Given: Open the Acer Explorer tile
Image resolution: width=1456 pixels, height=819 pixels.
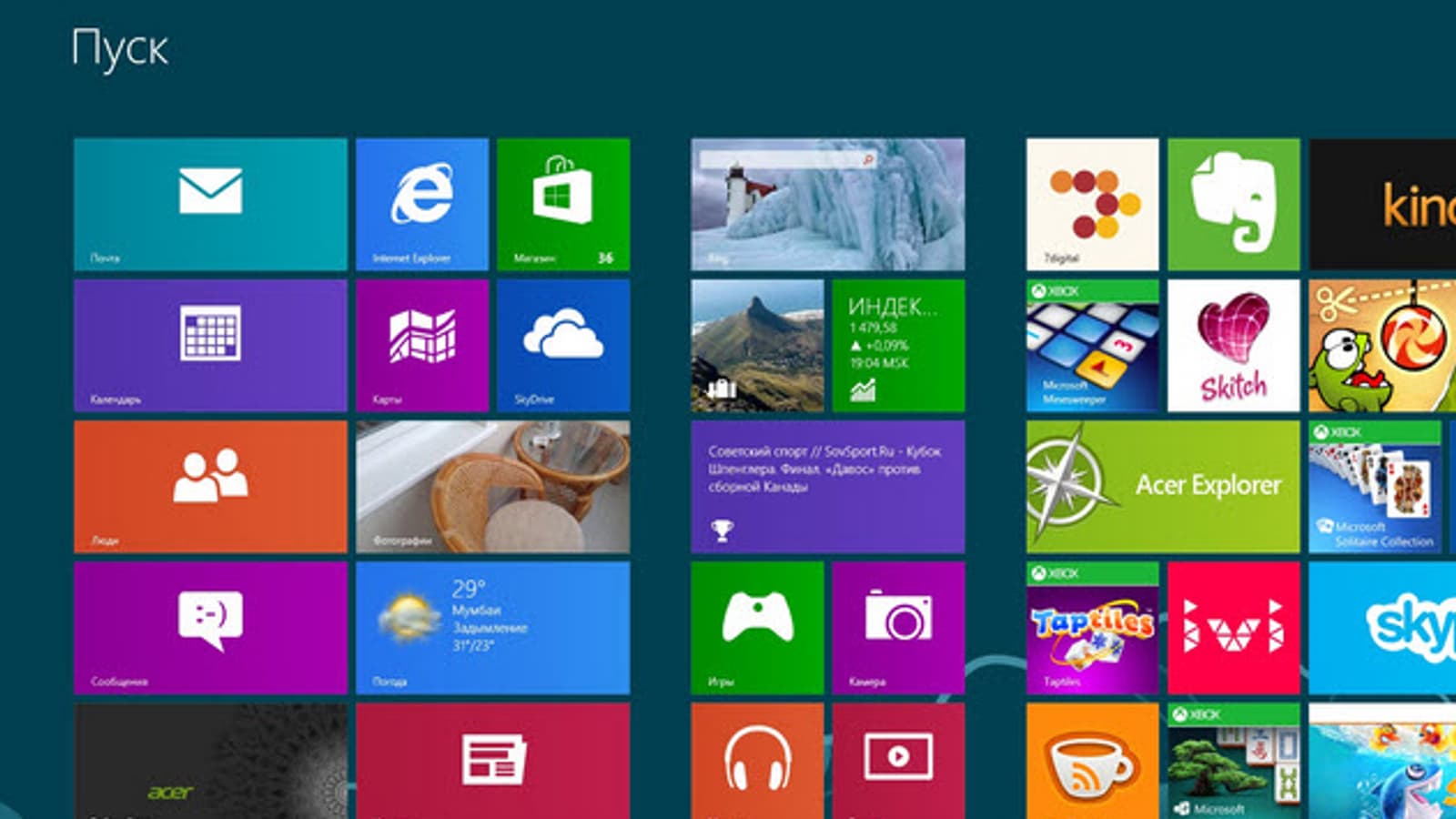Looking at the screenshot, I should point(1163,487).
